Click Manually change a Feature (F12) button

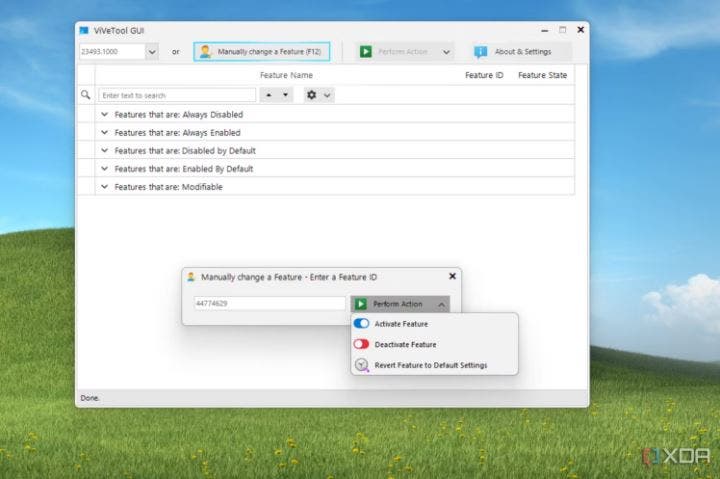click(x=262, y=51)
